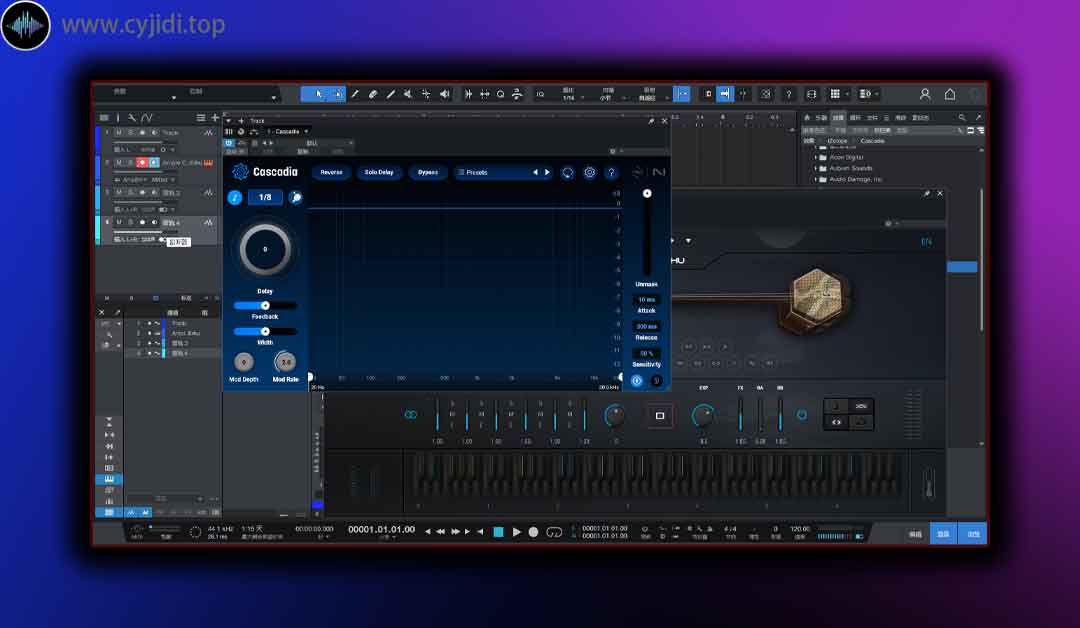This screenshot has height=628, width=1080.
Task: Click the Record button in transport
Action: pyautogui.click(x=533, y=532)
